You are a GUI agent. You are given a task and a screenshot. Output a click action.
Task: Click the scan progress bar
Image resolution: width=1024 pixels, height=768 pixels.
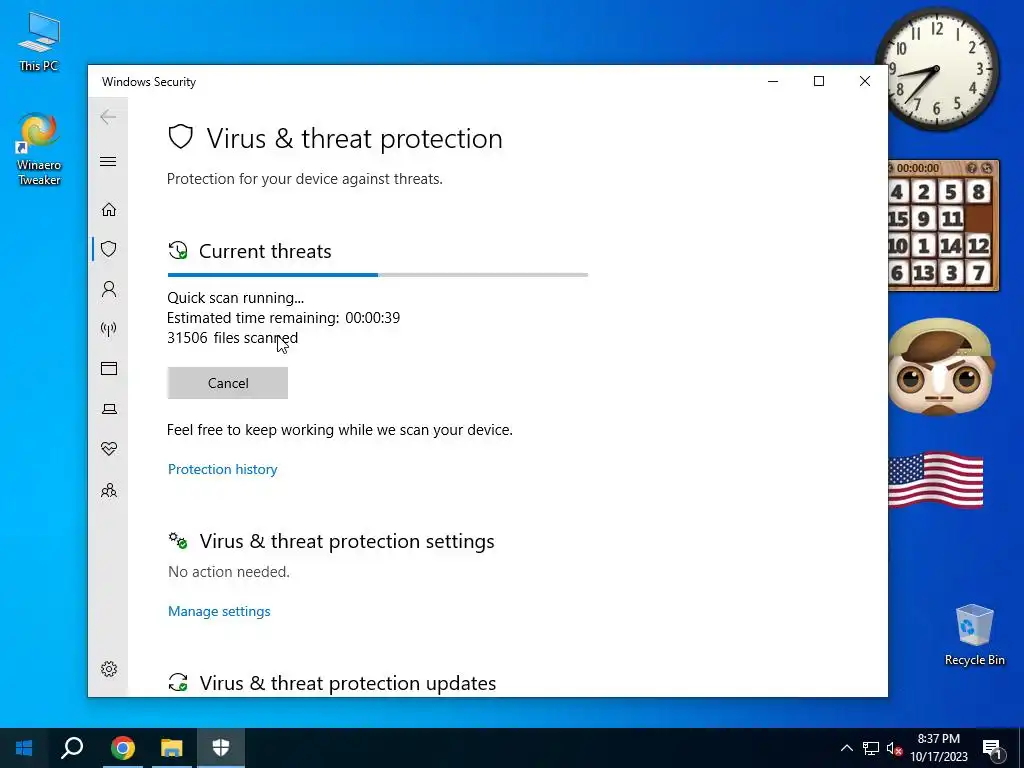click(377, 275)
